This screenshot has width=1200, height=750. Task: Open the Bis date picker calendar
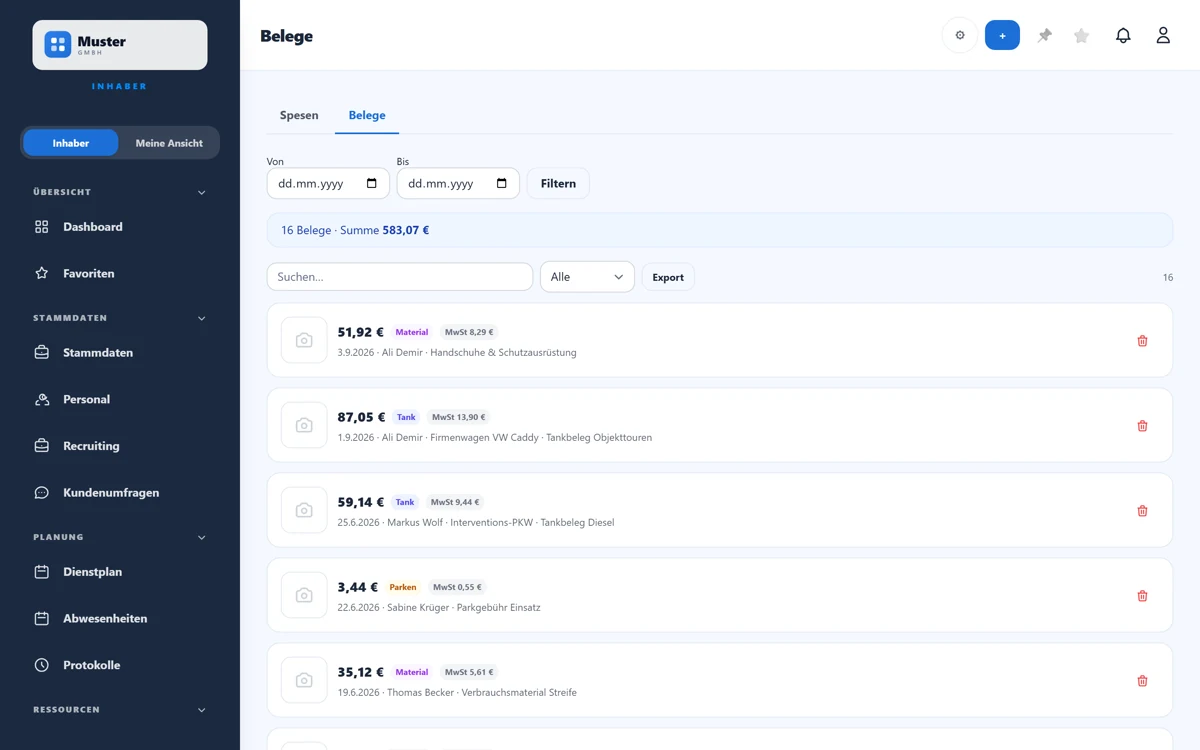502,184
